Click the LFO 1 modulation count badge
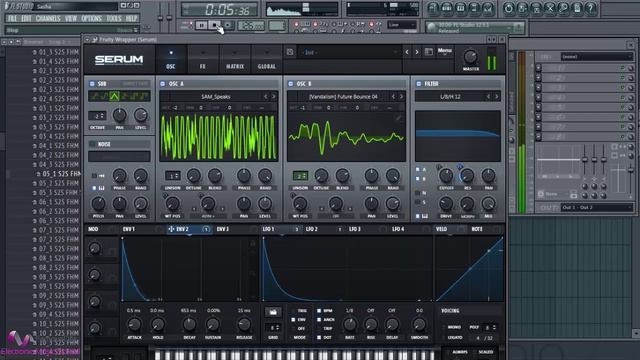This screenshot has height=360, width=640. point(297,229)
